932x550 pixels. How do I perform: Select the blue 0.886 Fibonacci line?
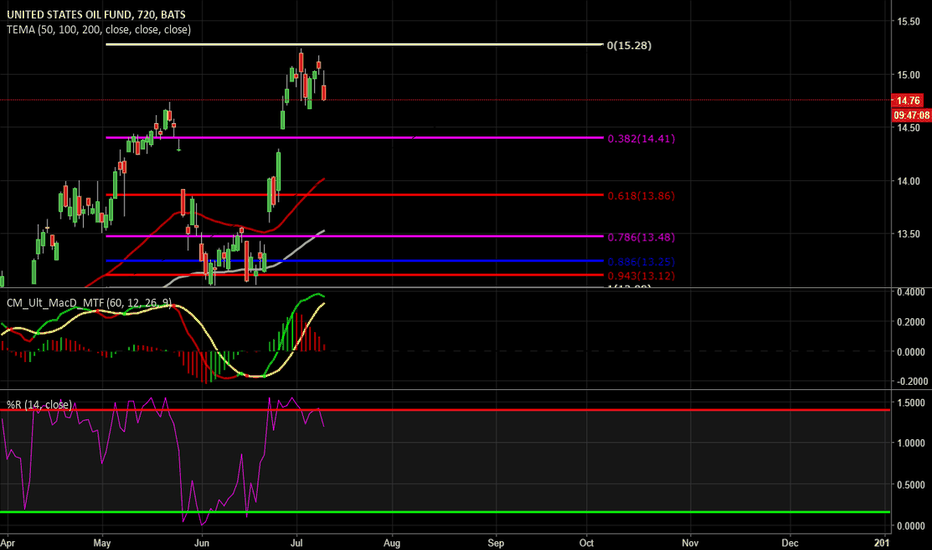pos(354,261)
